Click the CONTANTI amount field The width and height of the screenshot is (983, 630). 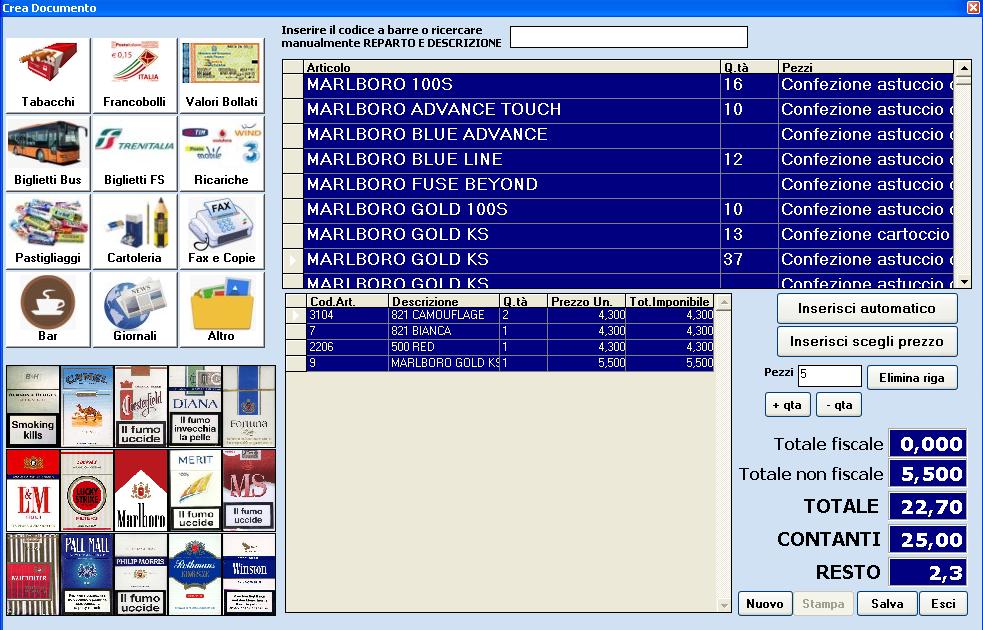click(x=928, y=540)
